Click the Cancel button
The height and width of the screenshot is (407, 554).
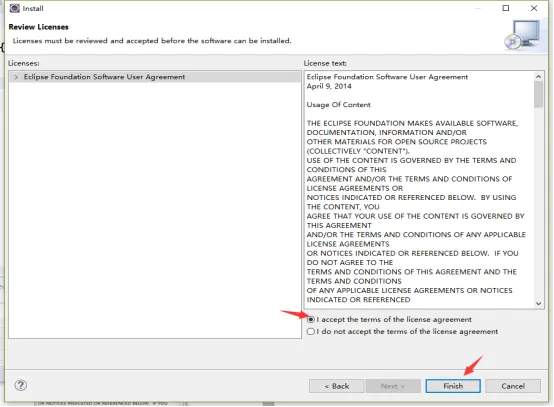coord(513,386)
